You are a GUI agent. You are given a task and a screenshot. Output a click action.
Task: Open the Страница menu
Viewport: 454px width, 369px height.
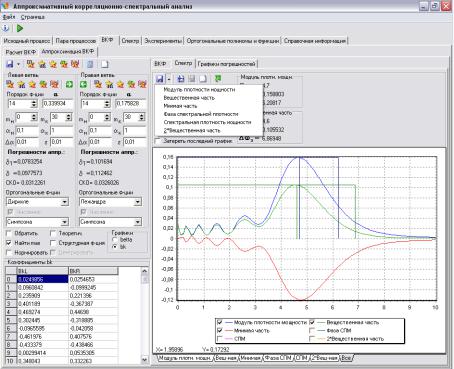tap(32, 17)
